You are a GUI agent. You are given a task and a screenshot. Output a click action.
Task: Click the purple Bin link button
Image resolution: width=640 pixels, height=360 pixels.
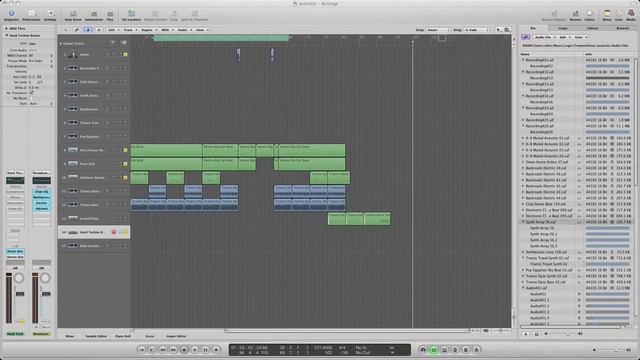[x=525, y=37]
